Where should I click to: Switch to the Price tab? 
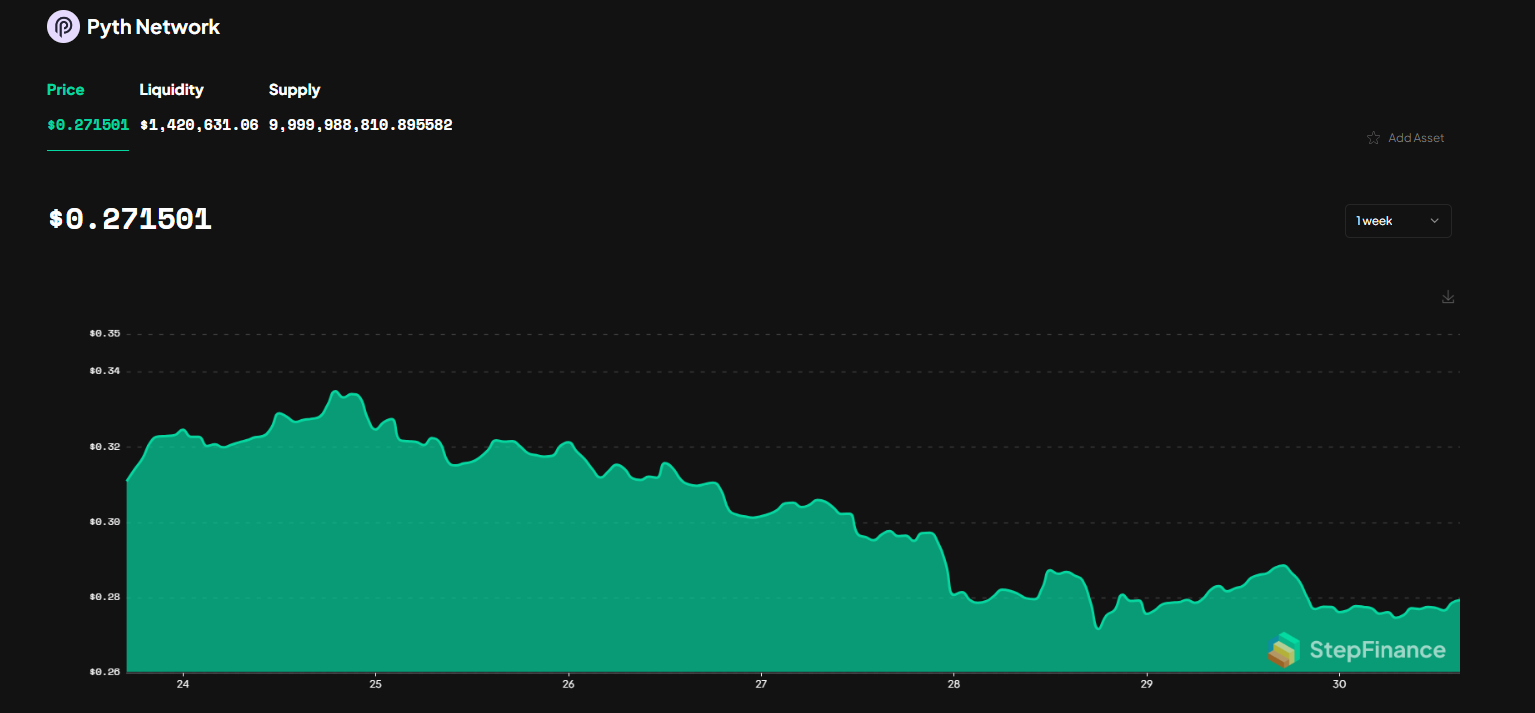coord(66,90)
